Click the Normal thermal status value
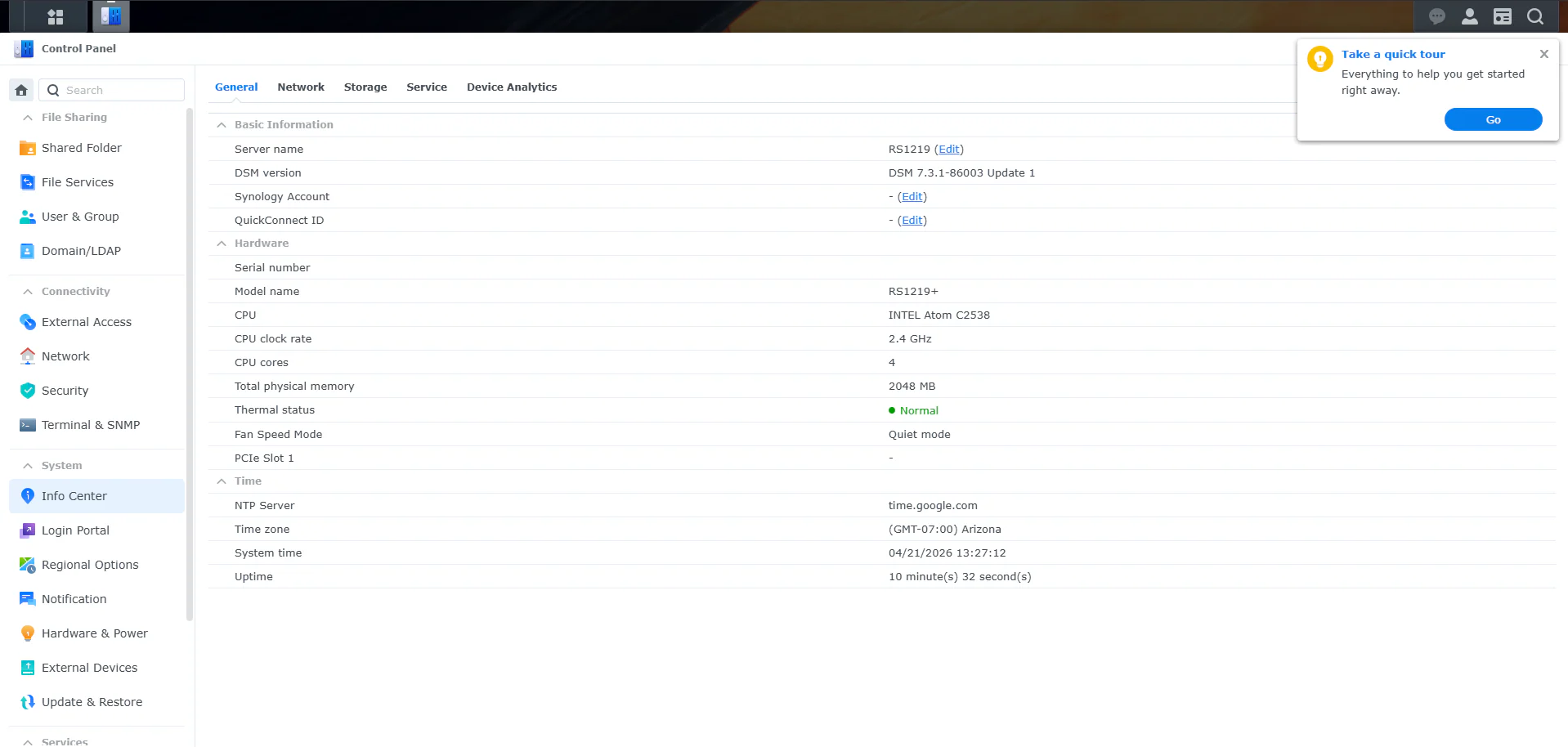This screenshot has width=1568, height=747. coord(919,410)
